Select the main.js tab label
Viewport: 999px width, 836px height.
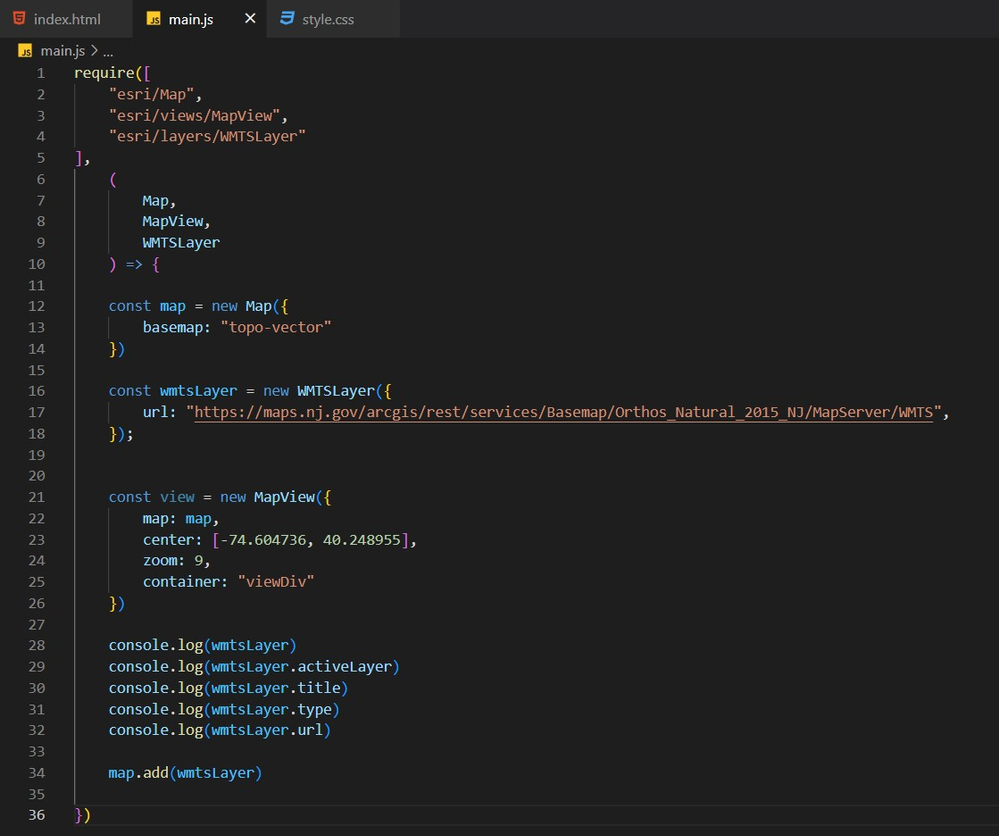[191, 19]
